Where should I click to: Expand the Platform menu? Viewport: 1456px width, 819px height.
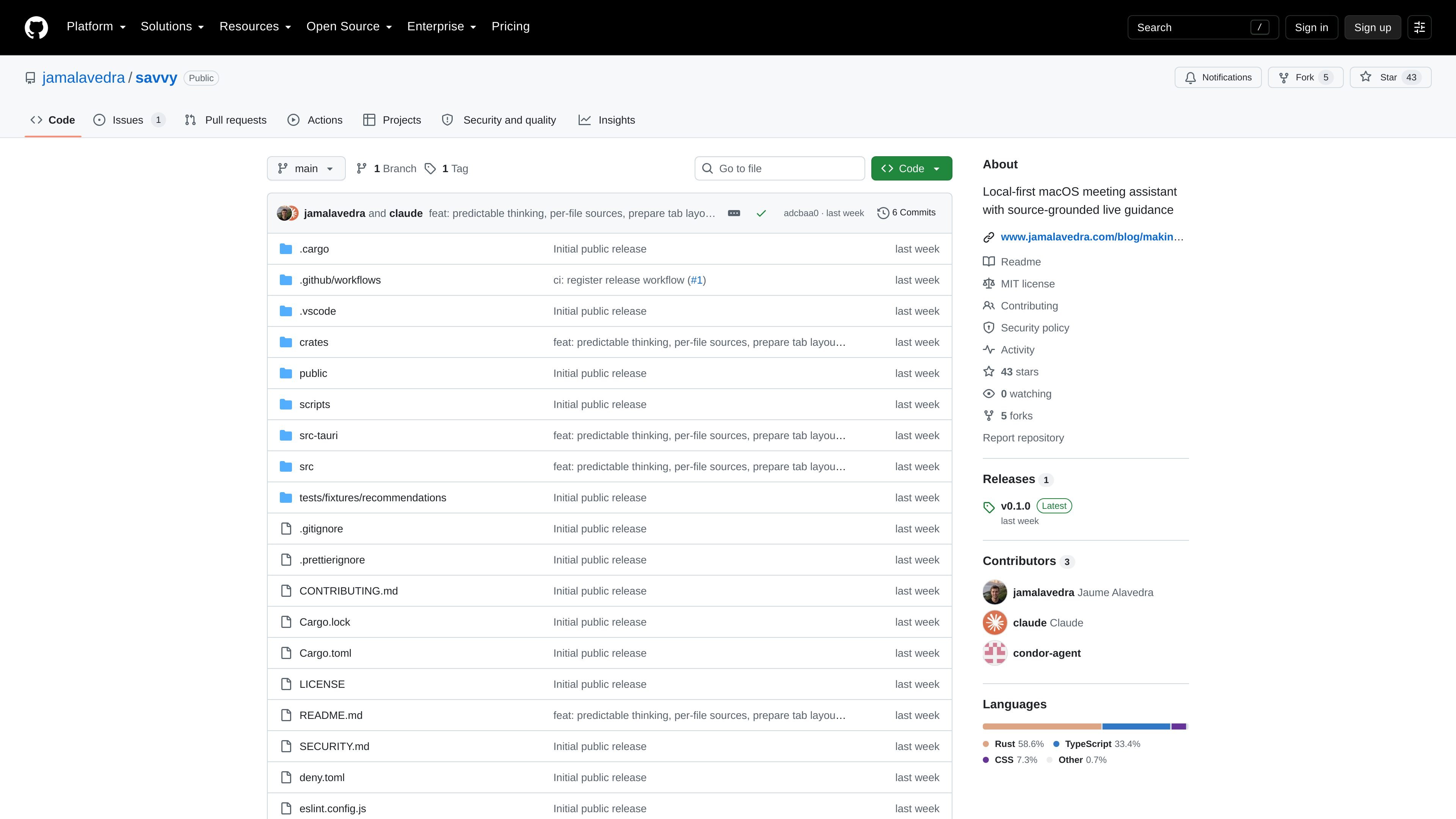96,27
